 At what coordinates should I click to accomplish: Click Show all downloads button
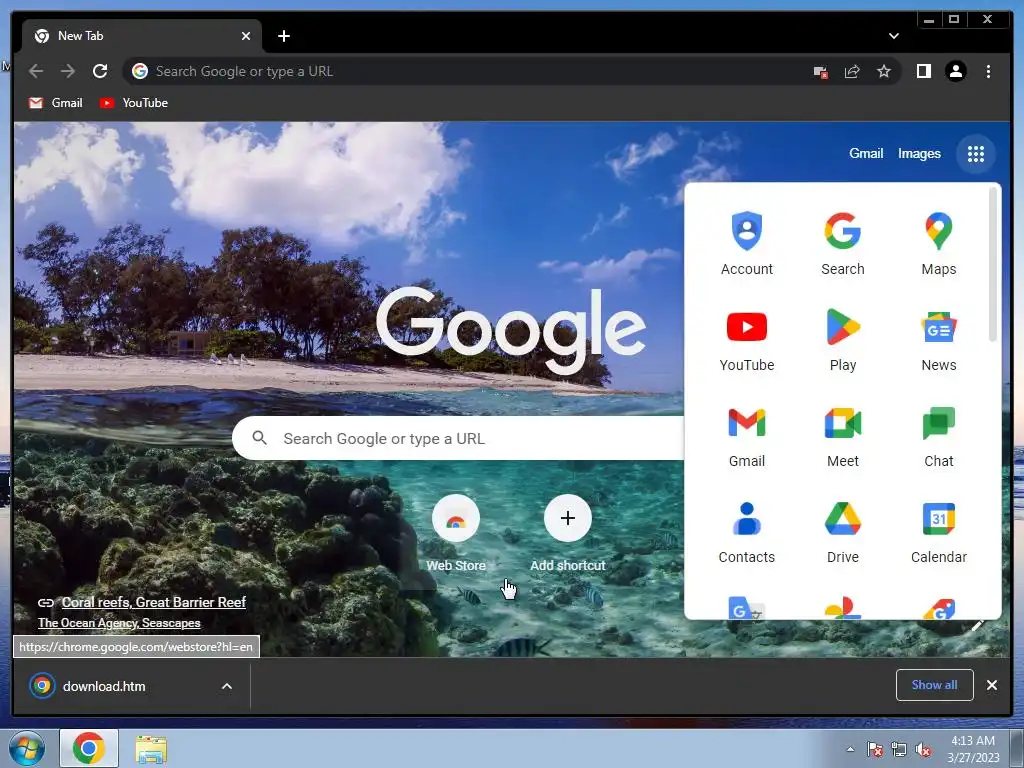(935, 685)
